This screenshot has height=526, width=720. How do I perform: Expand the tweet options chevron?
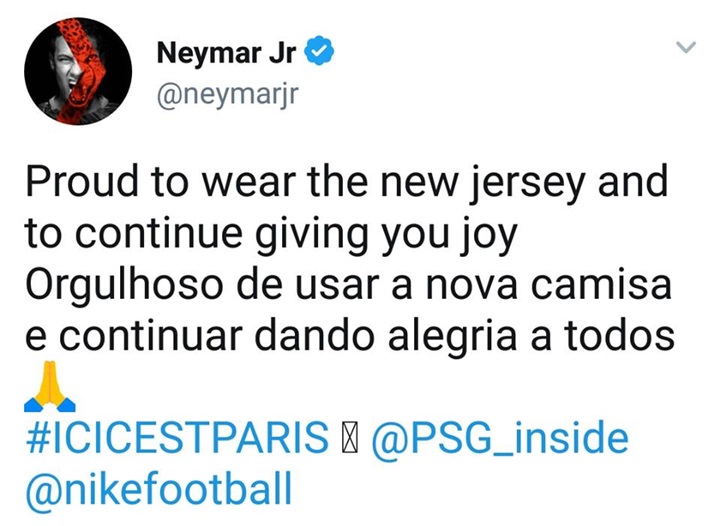[686, 47]
